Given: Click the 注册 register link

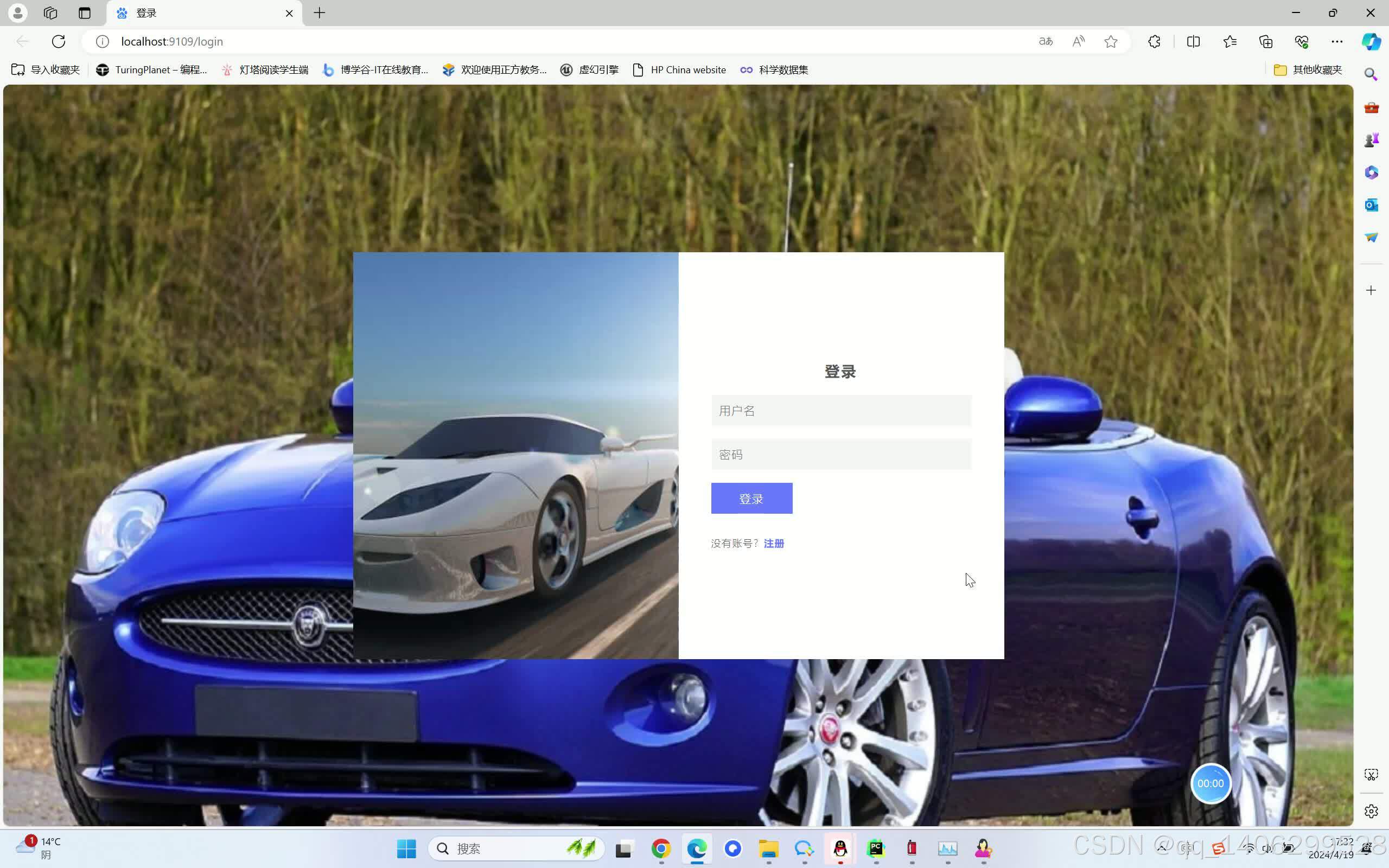Looking at the screenshot, I should click(x=774, y=543).
